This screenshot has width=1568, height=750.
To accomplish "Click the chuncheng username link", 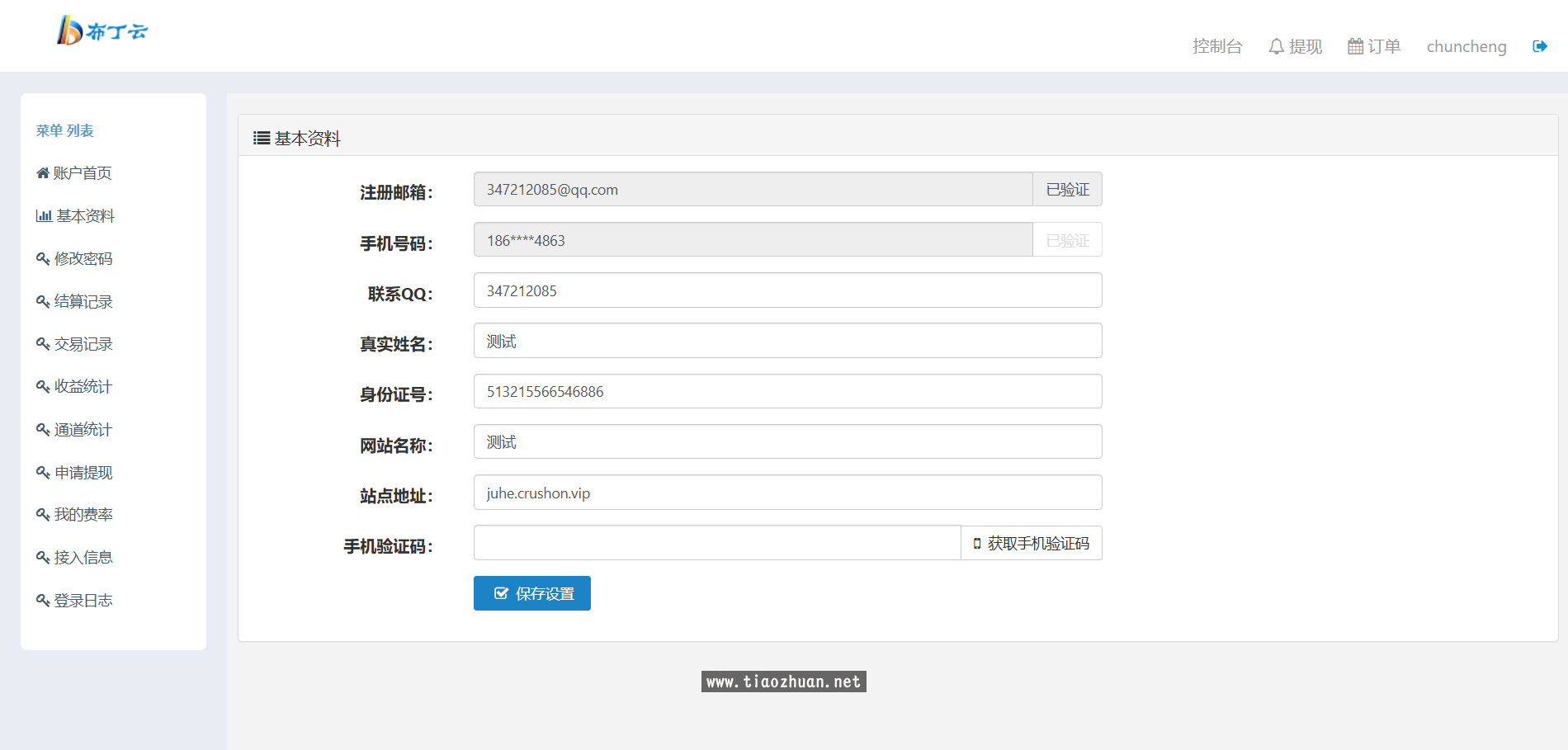I will click(1466, 46).
